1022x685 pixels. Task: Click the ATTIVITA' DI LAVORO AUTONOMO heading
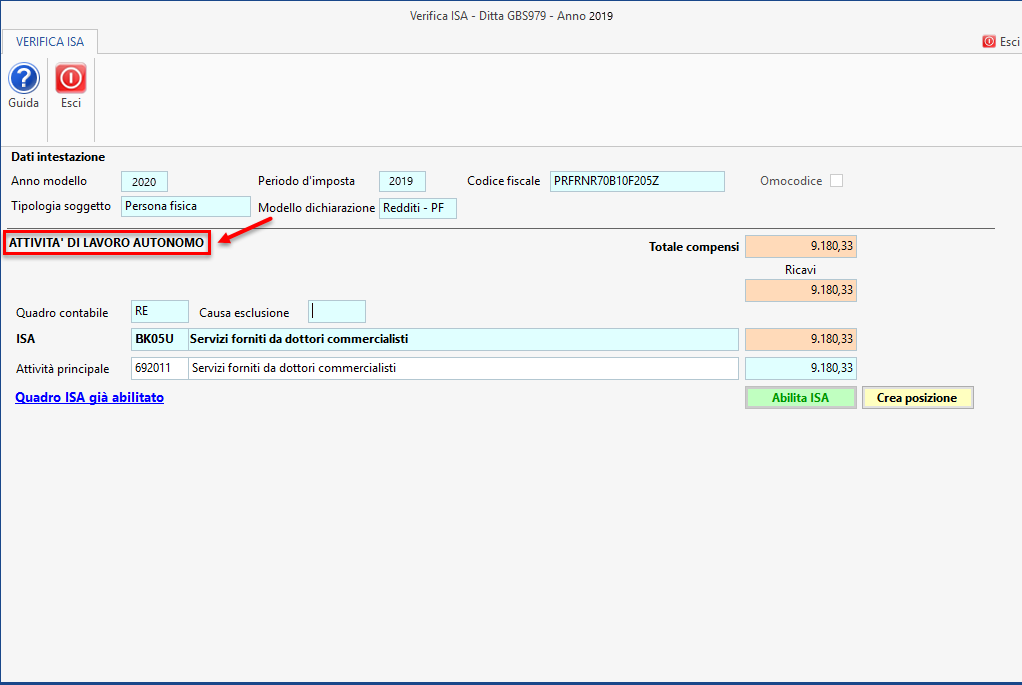point(106,243)
